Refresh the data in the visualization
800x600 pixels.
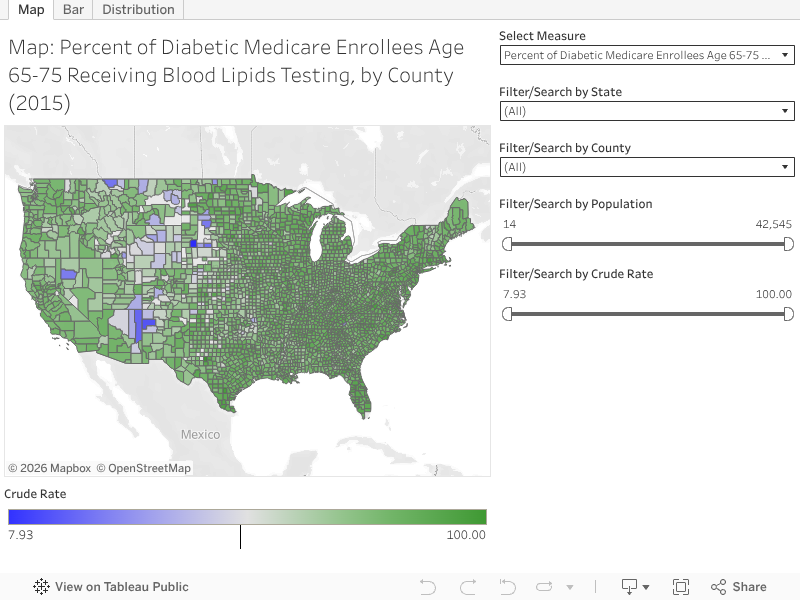click(x=544, y=587)
